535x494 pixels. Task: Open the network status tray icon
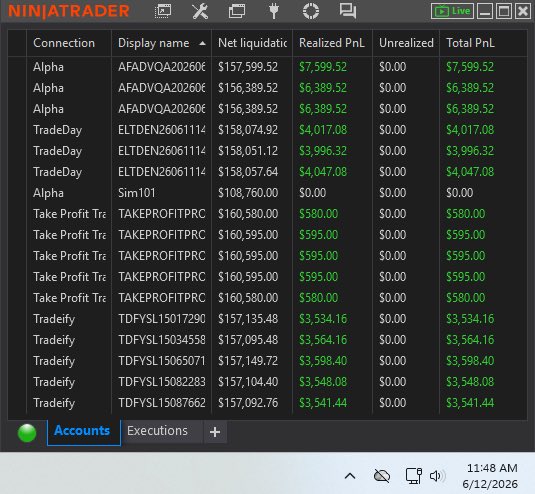click(x=414, y=476)
